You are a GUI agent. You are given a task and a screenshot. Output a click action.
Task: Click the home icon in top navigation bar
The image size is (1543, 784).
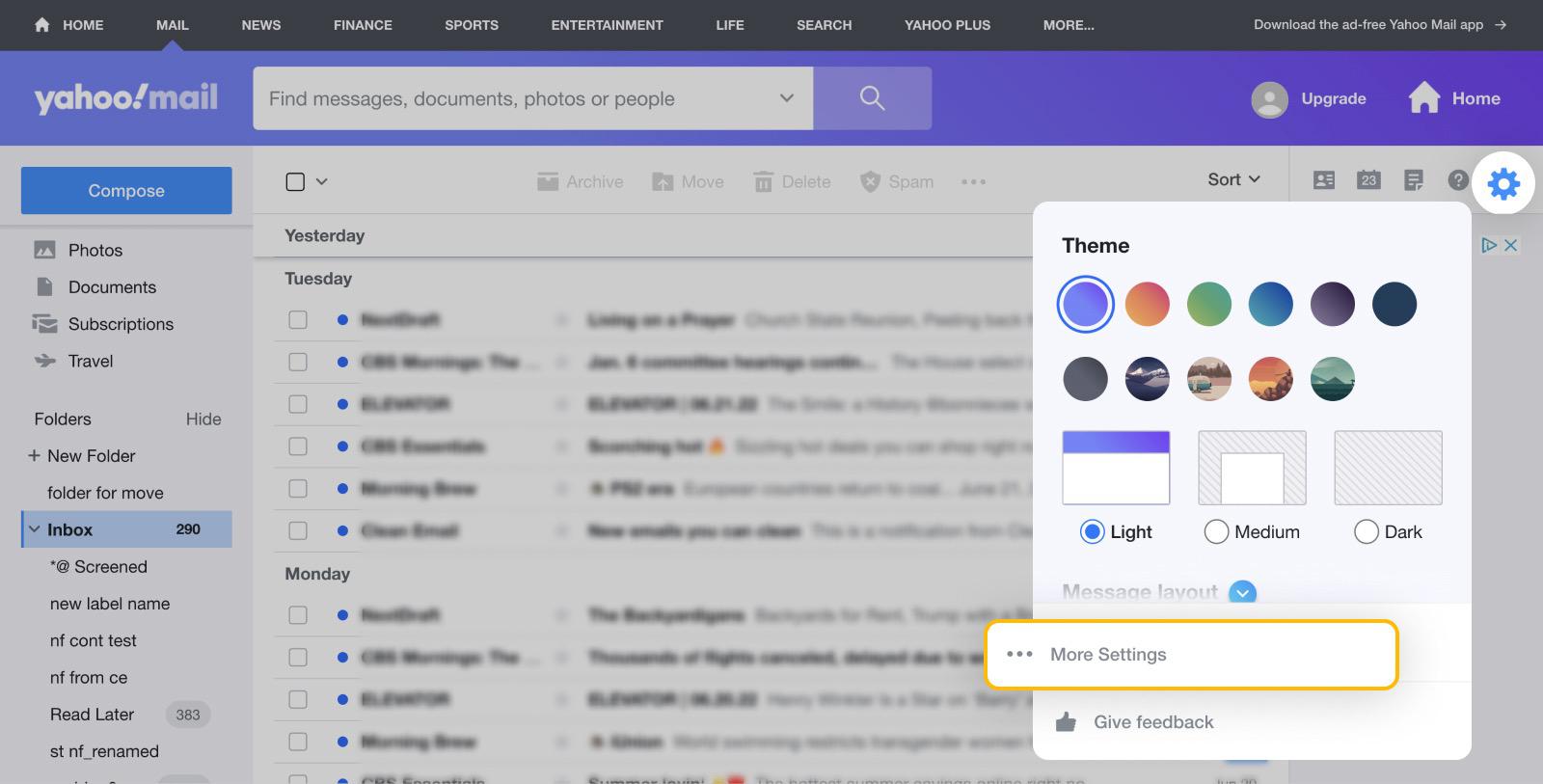tap(41, 25)
